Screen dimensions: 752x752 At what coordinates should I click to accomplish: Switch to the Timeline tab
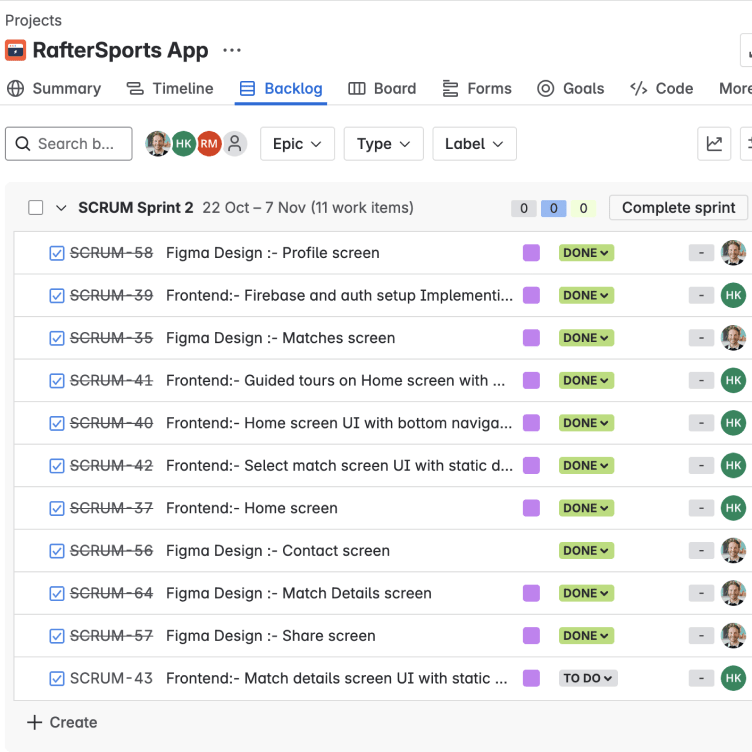pos(170,88)
